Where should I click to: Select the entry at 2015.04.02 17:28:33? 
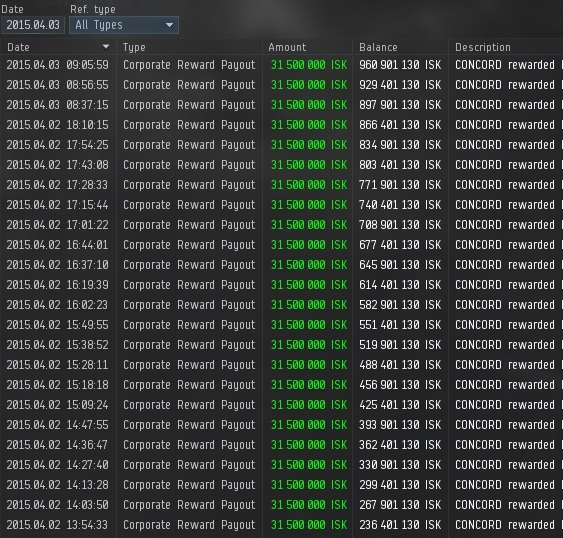click(282, 185)
